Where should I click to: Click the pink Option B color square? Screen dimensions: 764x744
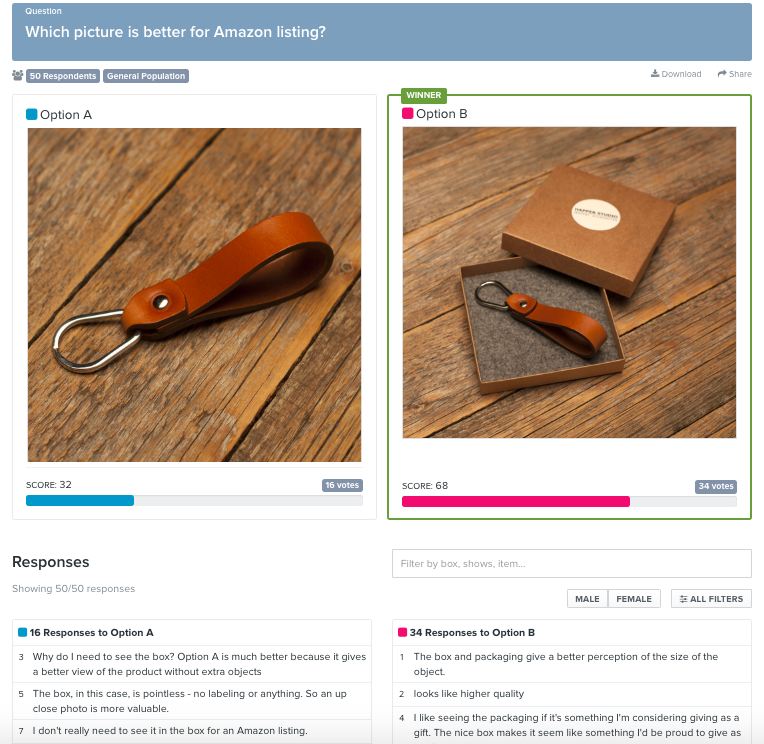click(407, 114)
